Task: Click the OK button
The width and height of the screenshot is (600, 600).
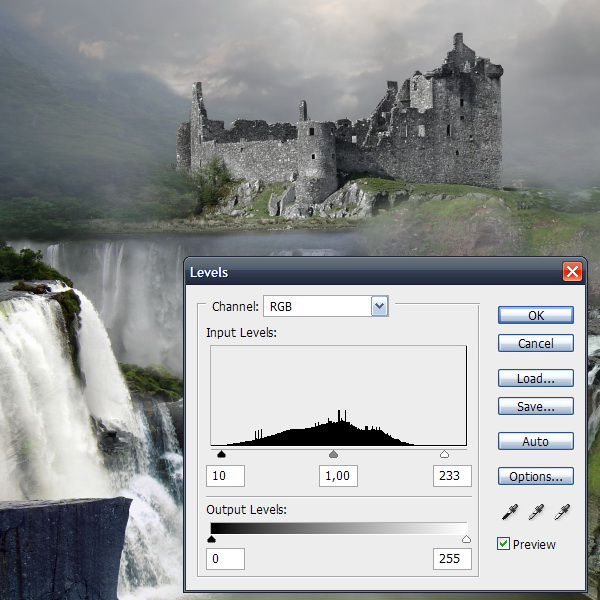Action: pos(536,315)
